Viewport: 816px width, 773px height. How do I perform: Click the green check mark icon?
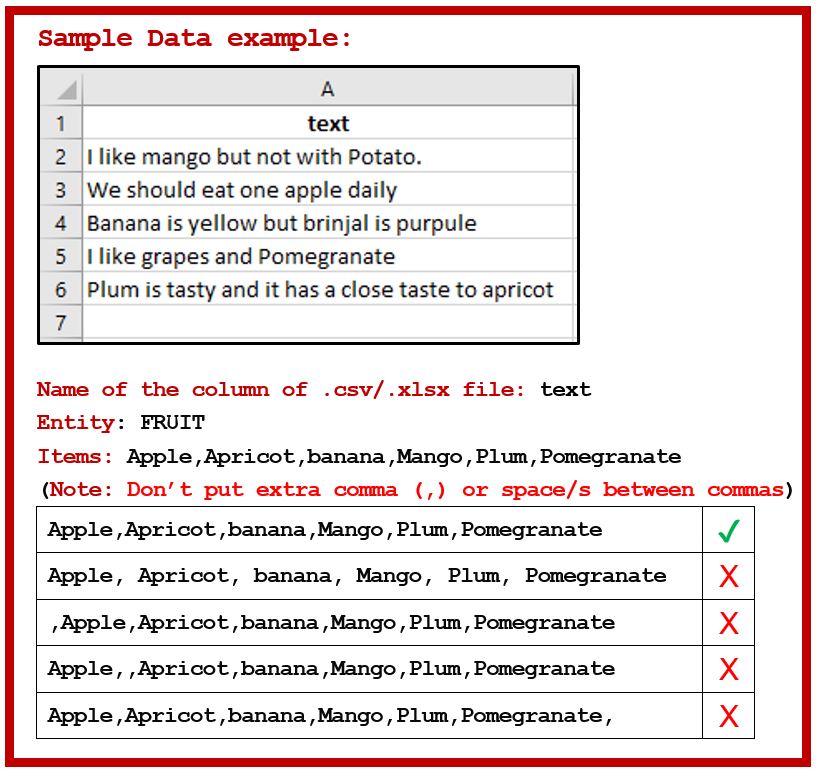coord(728,531)
